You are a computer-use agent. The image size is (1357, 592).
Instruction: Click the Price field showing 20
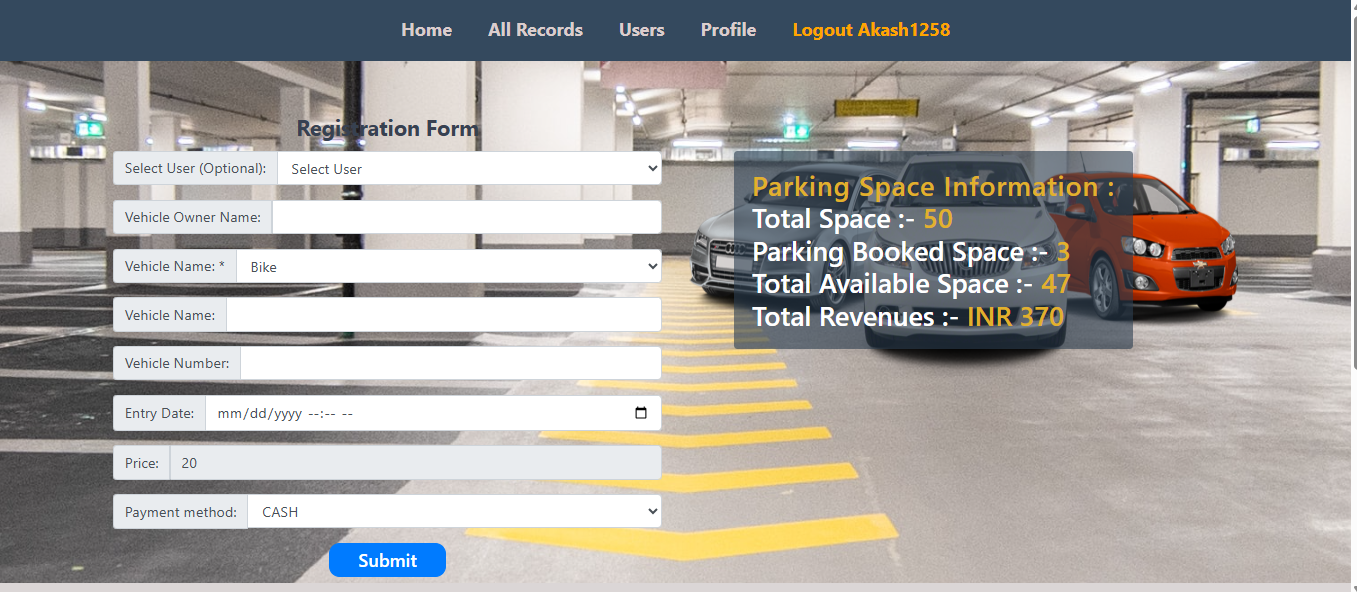[414, 463]
